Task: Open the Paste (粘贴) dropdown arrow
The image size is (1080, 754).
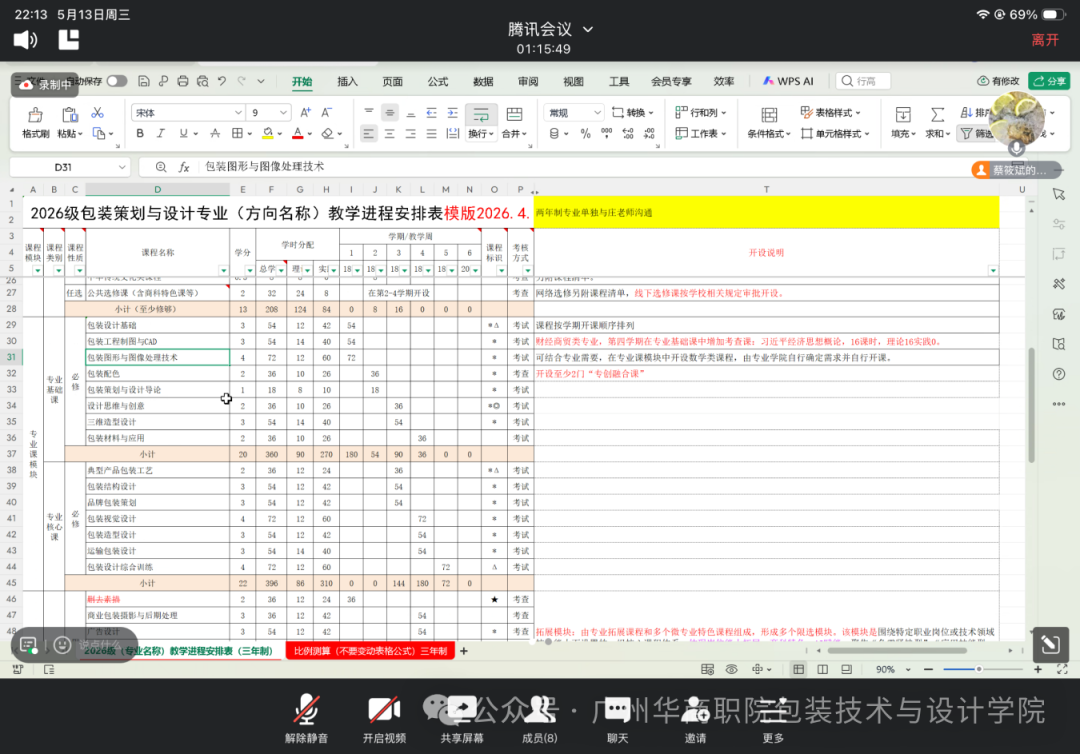Action: point(81,134)
